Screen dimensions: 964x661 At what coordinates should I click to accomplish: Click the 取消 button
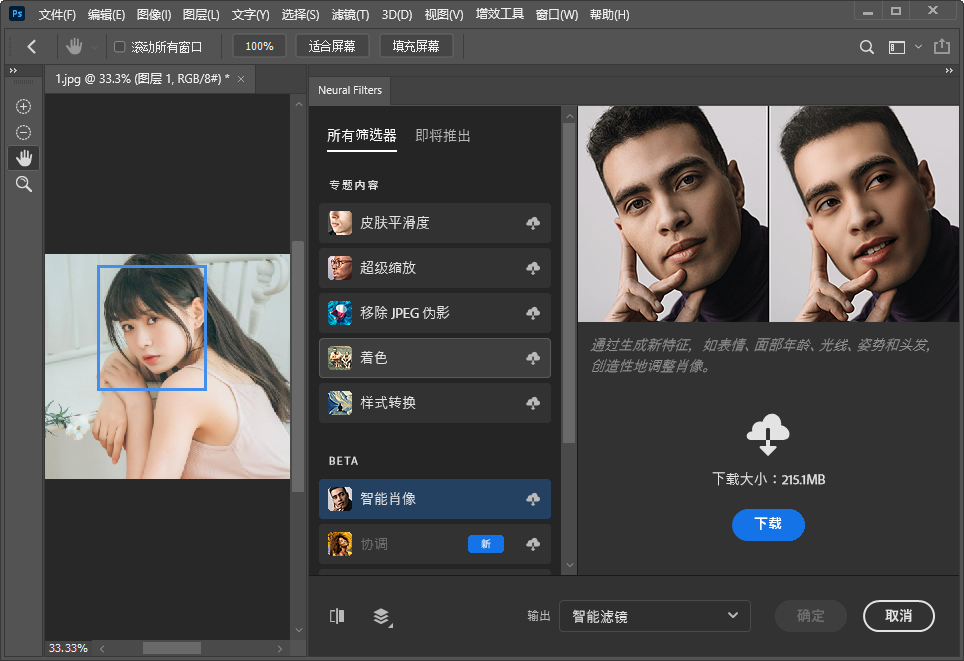pyautogui.click(x=898, y=616)
